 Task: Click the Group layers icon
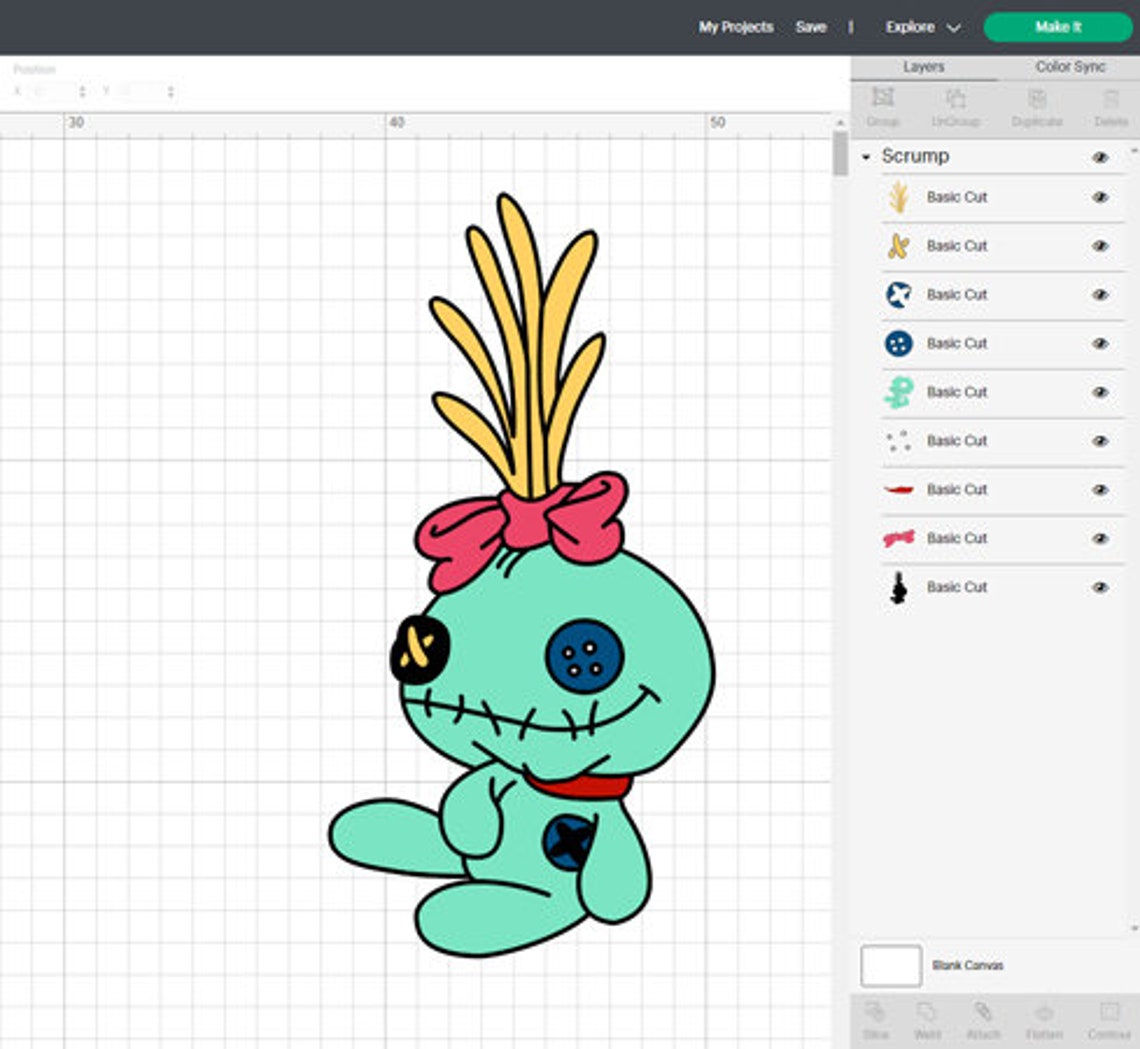coord(883,97)
